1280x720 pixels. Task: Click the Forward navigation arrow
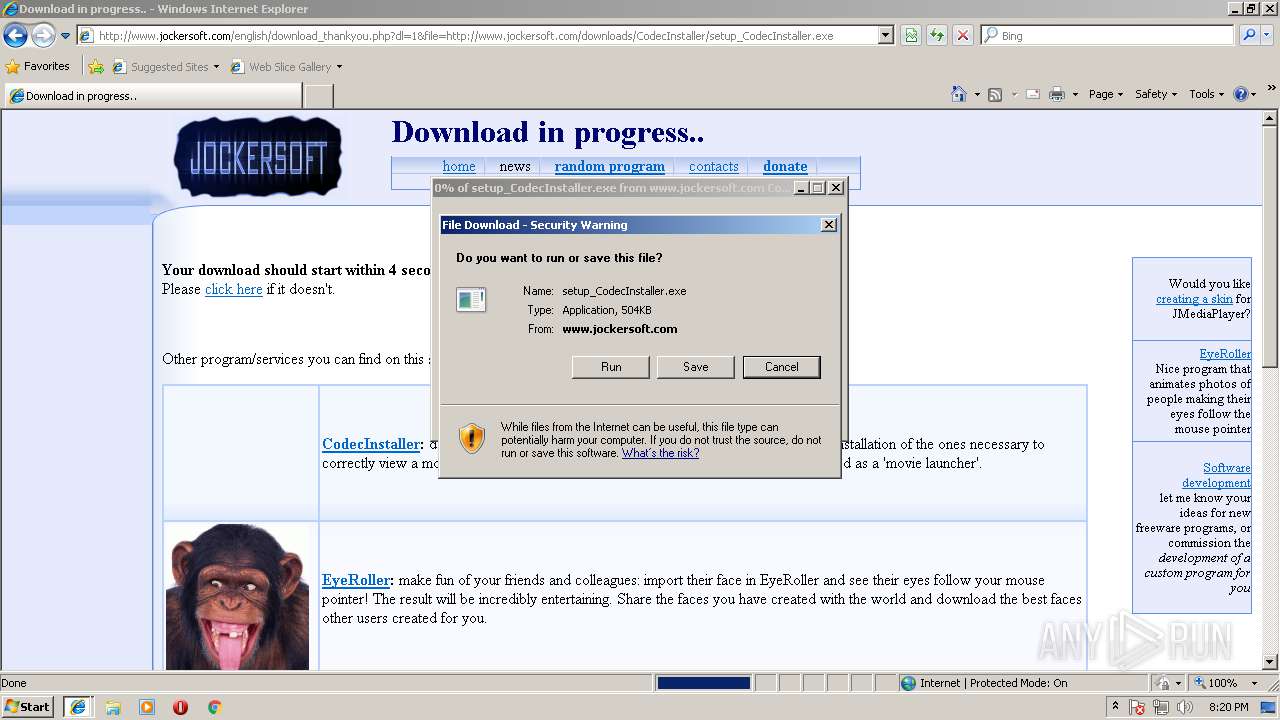coord(43,35)
